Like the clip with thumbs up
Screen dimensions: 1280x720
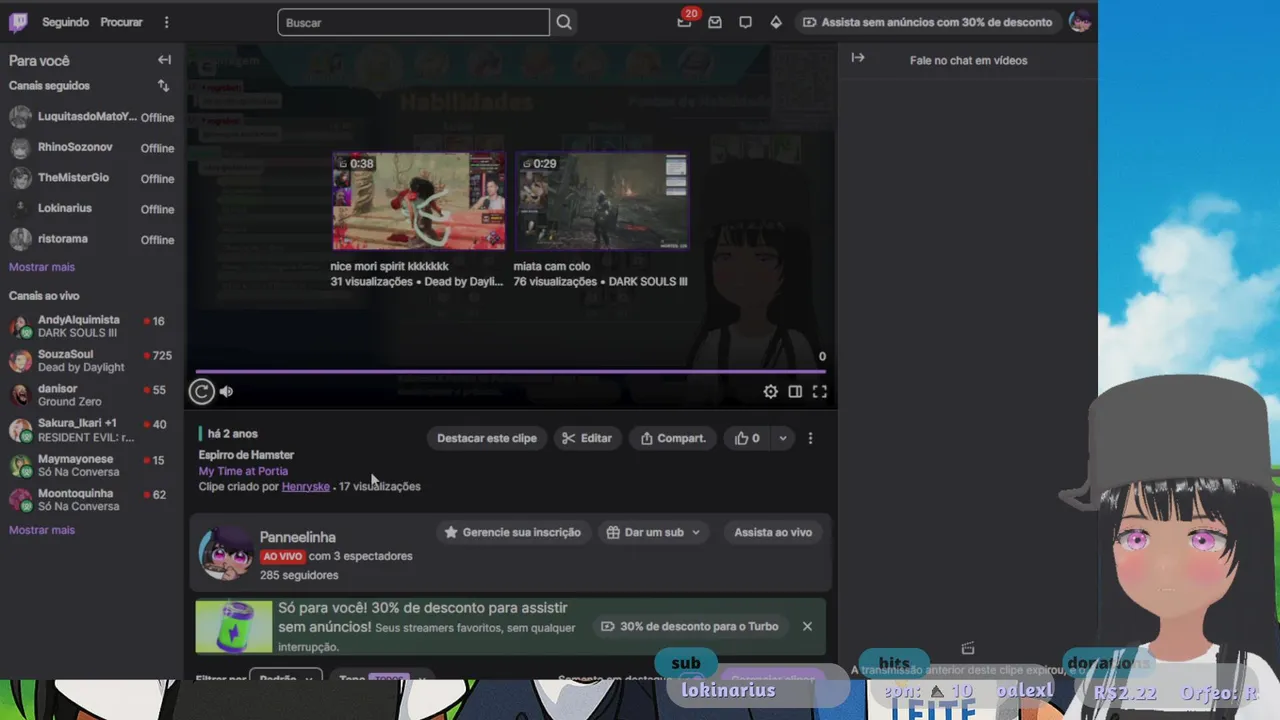click(747, 438)
